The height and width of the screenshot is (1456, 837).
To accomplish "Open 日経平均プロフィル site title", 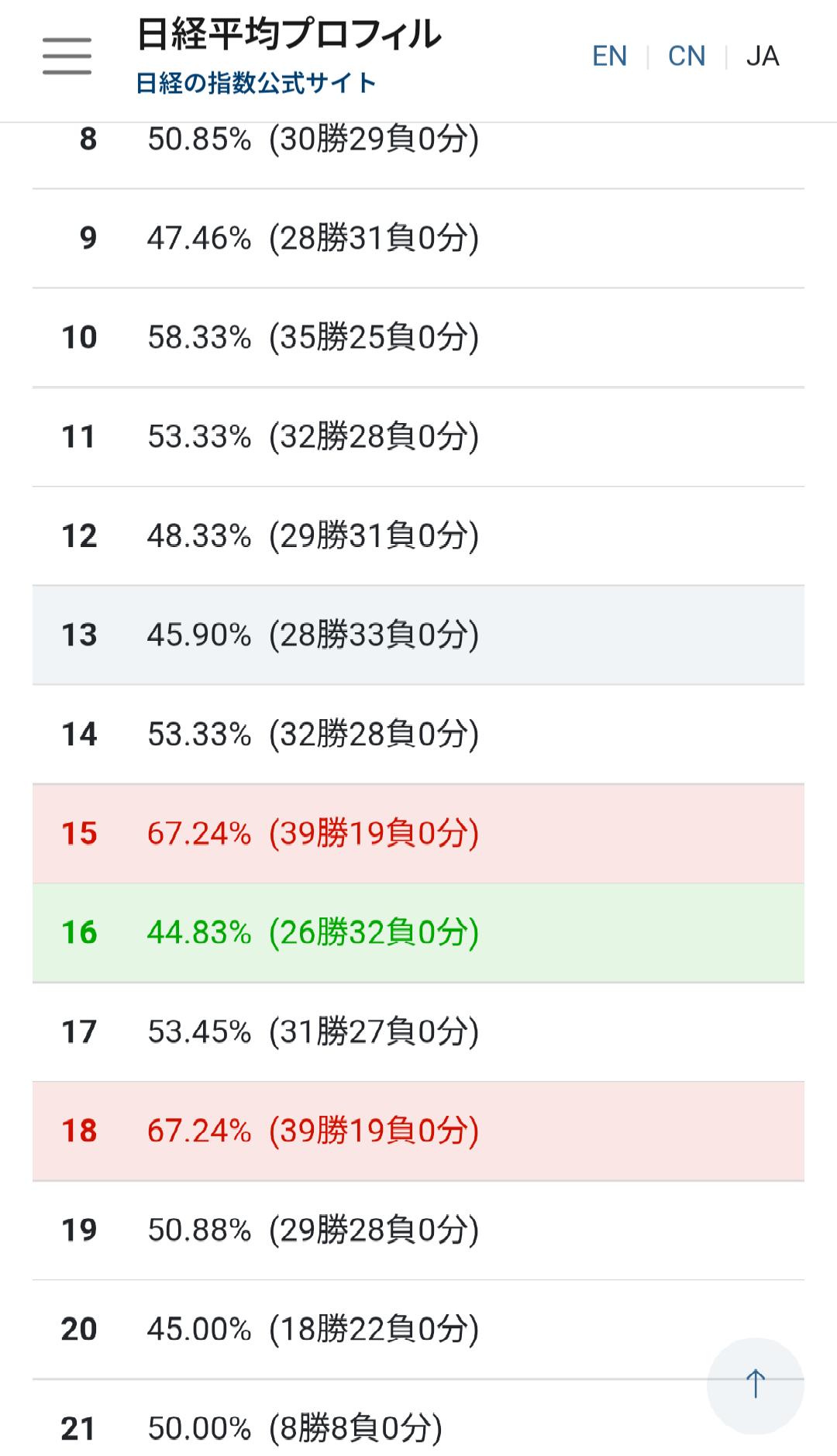I will coord(288,35).
